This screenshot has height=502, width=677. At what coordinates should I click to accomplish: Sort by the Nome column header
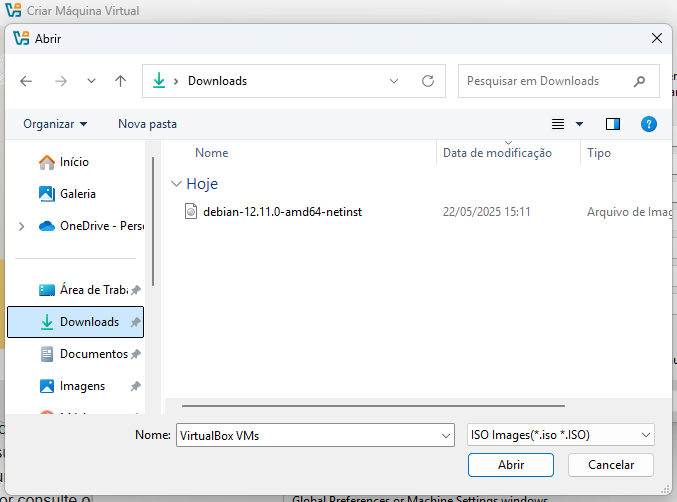(x=212, y=153)
